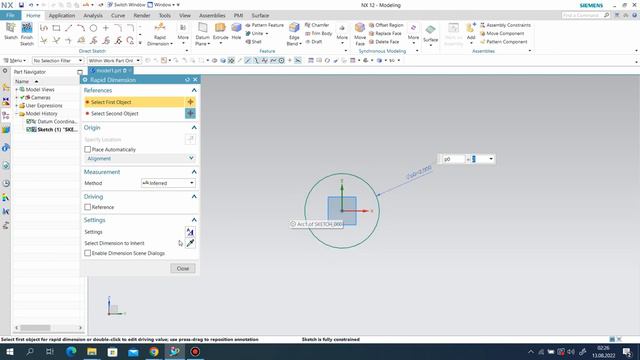This screenshot has height=360, width=640.
Task: Switch to the Curve tab
Action: point(118,16)
